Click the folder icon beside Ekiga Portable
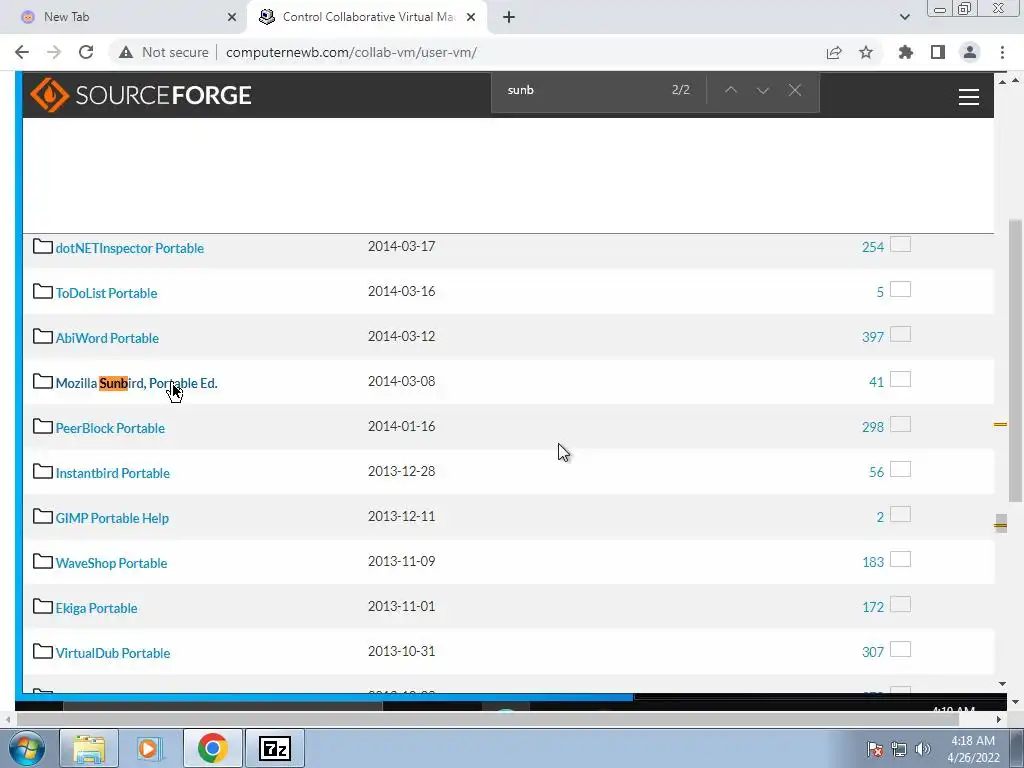The width and height of the screenshot is (1024, 768). pos(43,607)
